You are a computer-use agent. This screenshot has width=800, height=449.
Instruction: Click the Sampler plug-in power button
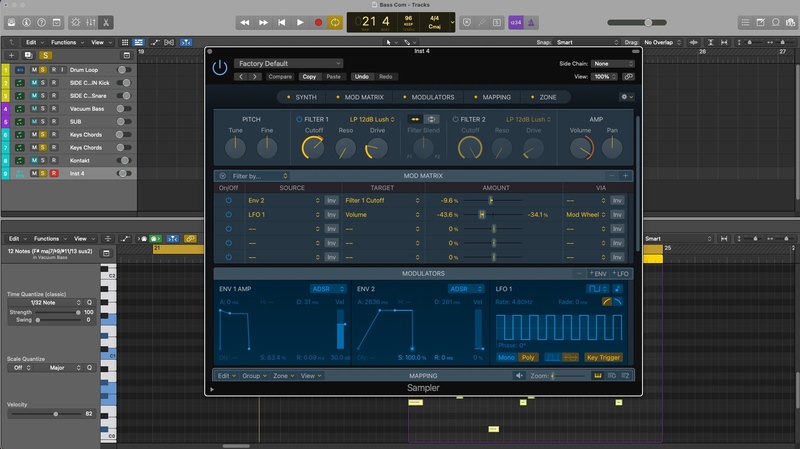220,68
